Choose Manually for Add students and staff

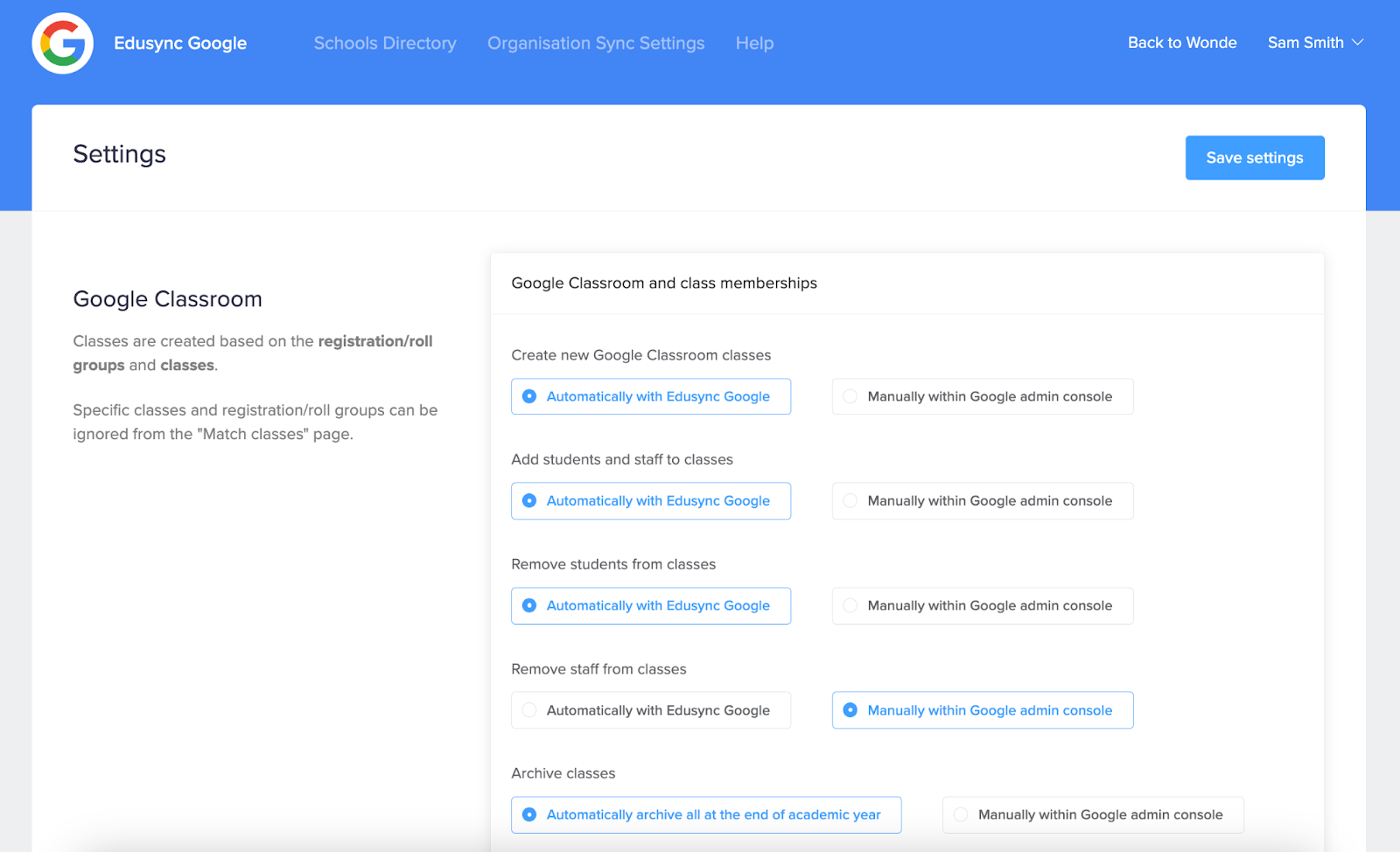click(x=983, y=501)
